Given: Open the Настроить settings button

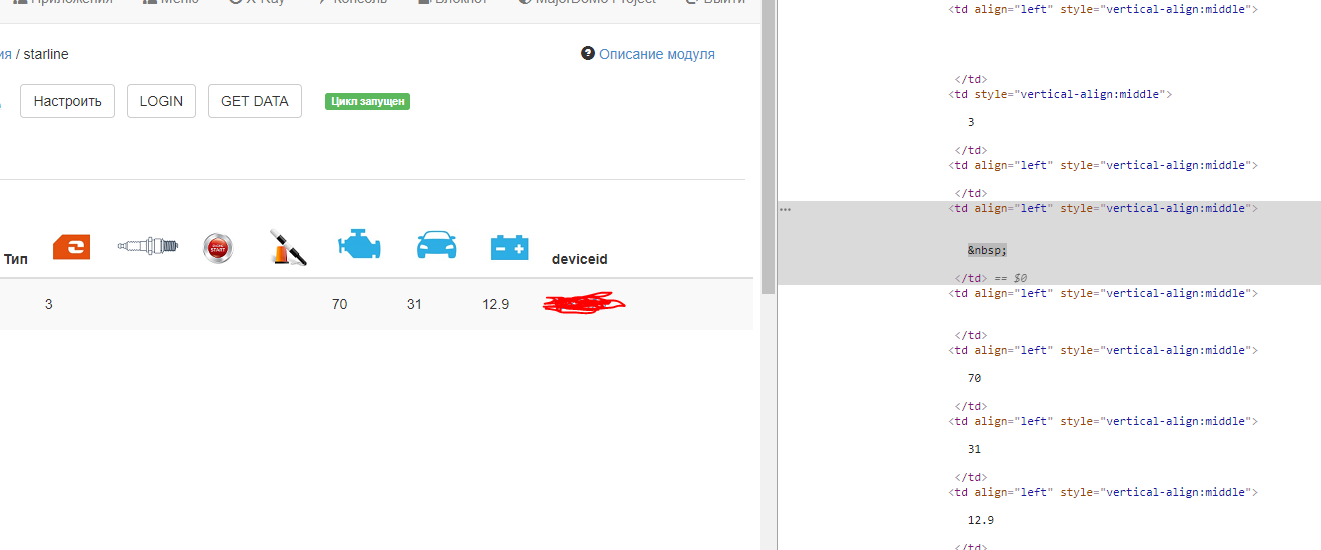Looking at the screenshot, I should [x=68, y=101].
